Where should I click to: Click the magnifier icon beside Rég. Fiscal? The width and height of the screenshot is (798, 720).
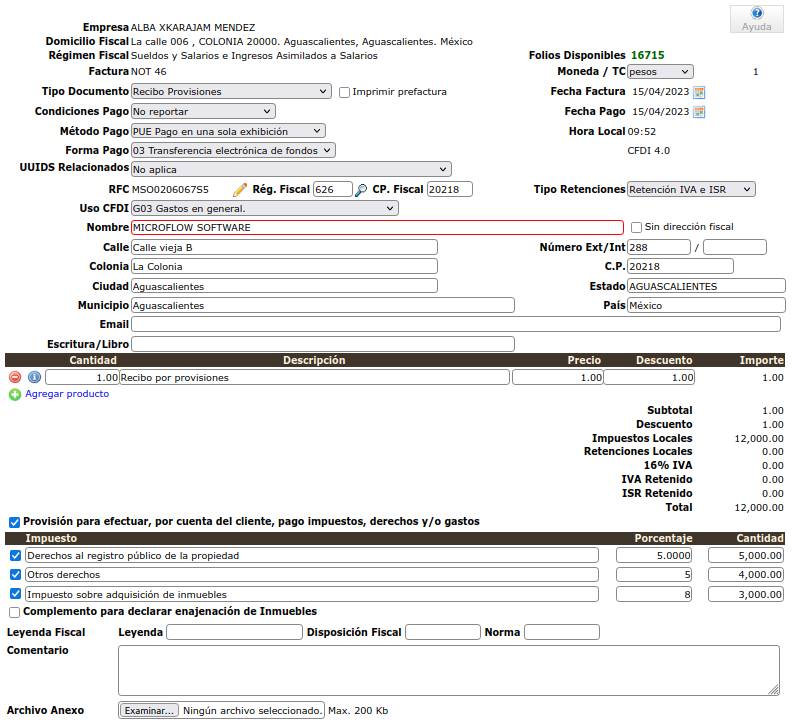coord(361,190)
